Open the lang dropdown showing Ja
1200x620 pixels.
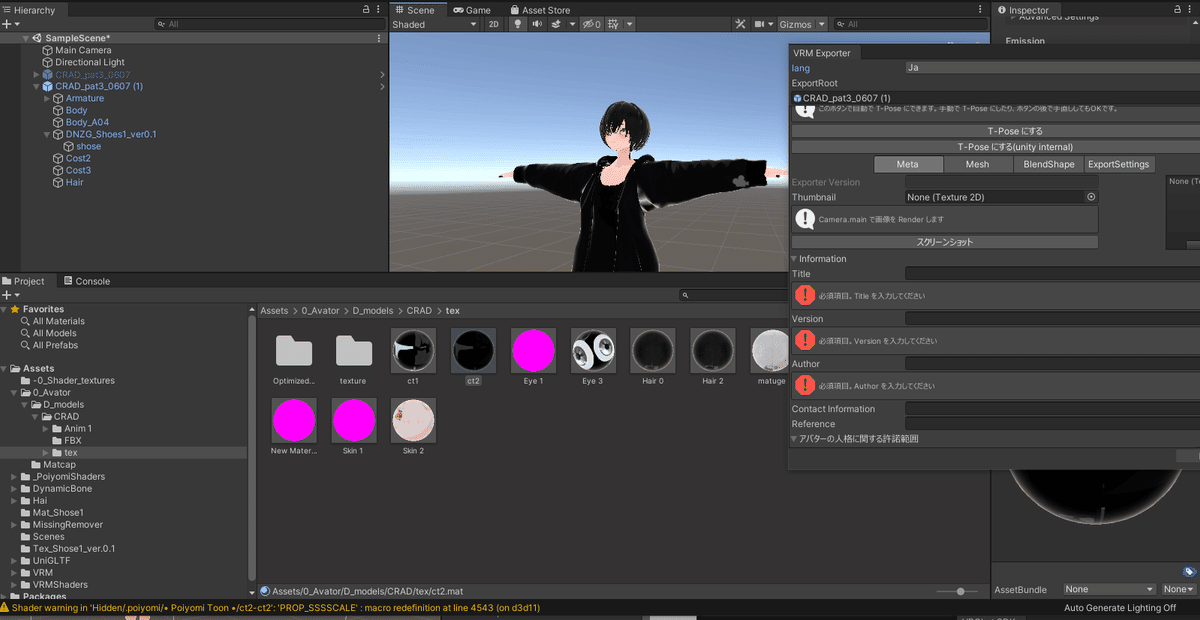(x=1052, y=68)
